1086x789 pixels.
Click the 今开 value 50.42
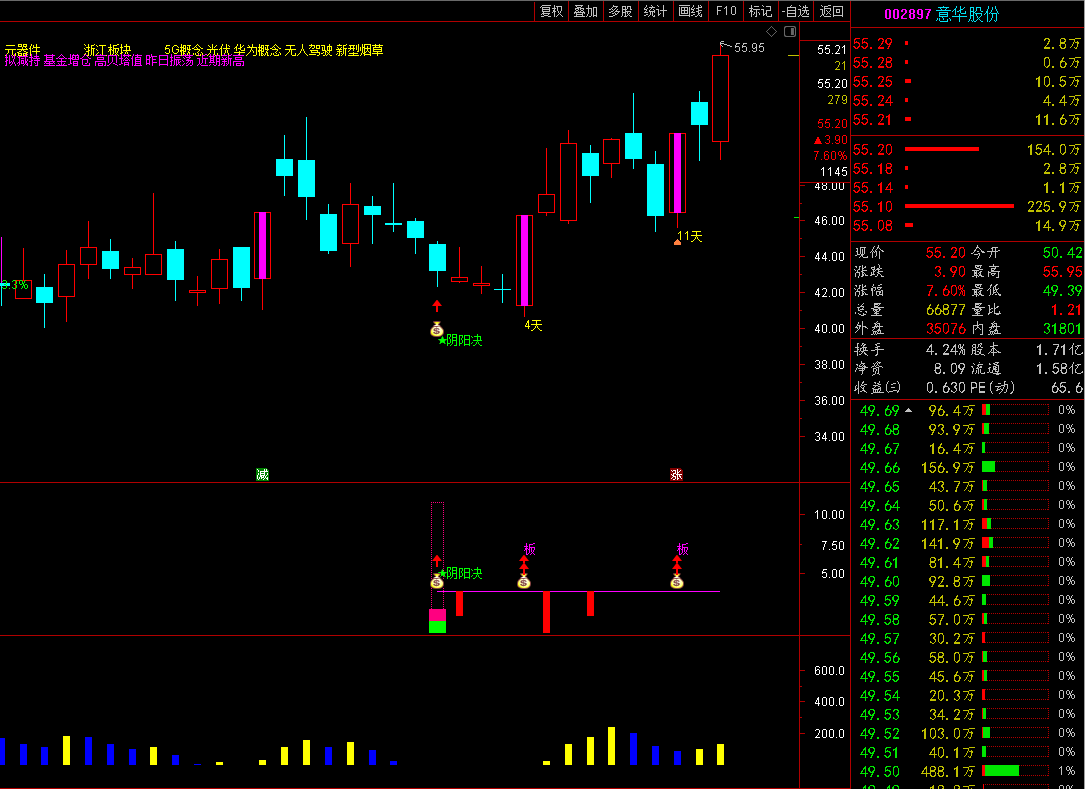pos(1062,253)
